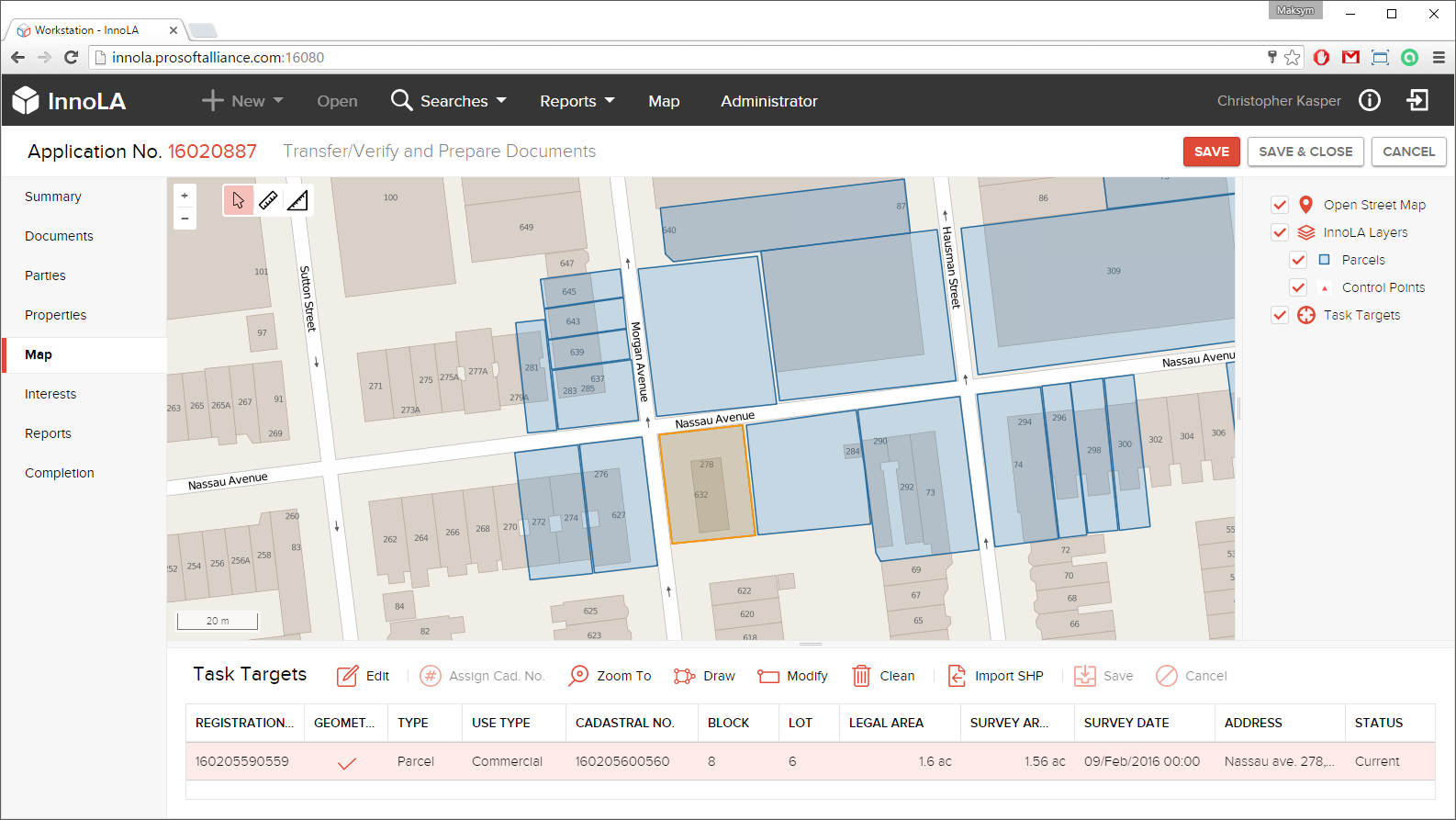Click the SAVE & CLOSE button
Viewport: 1456px width, 820px height.
click(1305, 152)
